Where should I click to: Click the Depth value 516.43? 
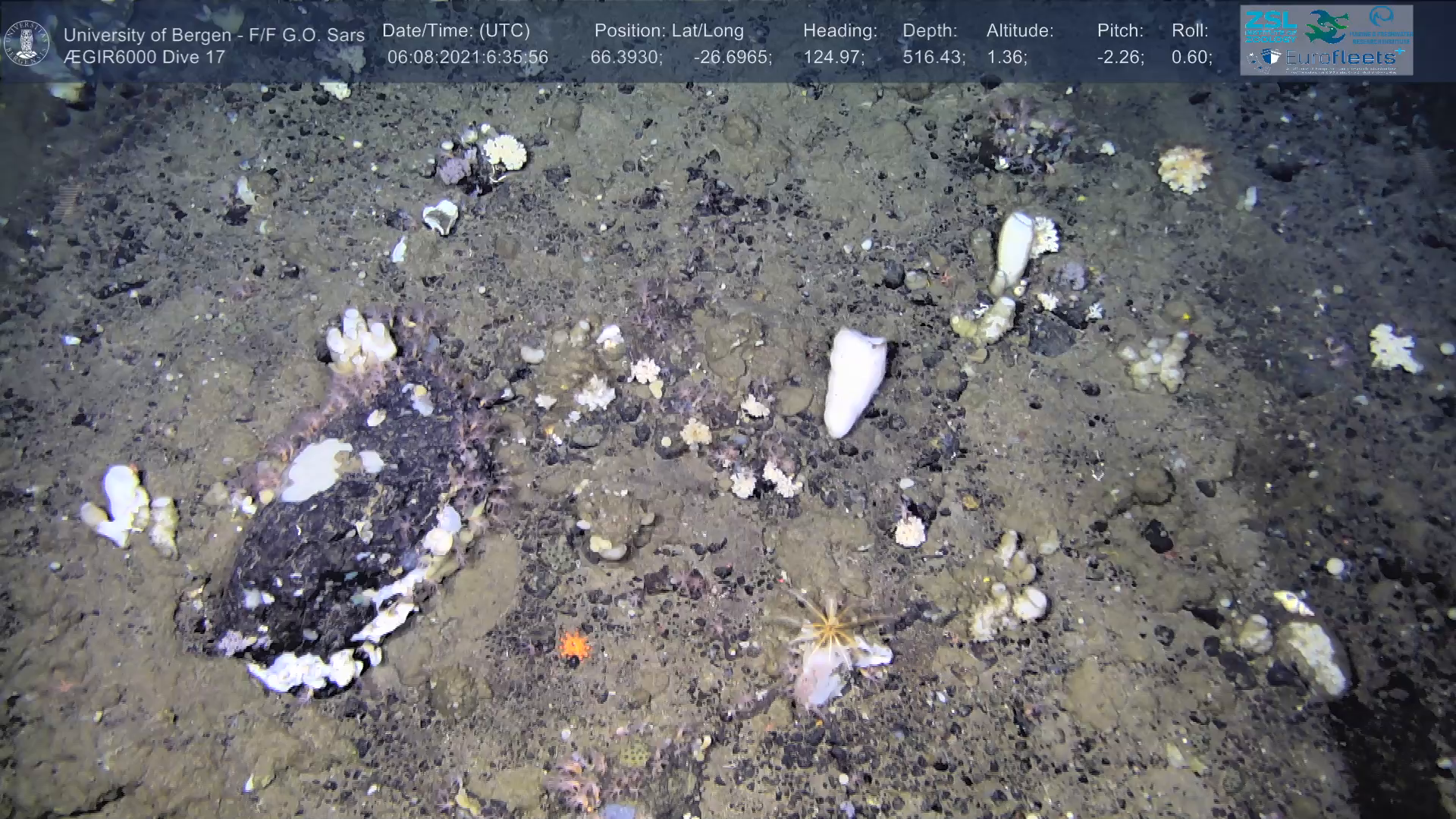pyautogui.click(x=934, y=58)
